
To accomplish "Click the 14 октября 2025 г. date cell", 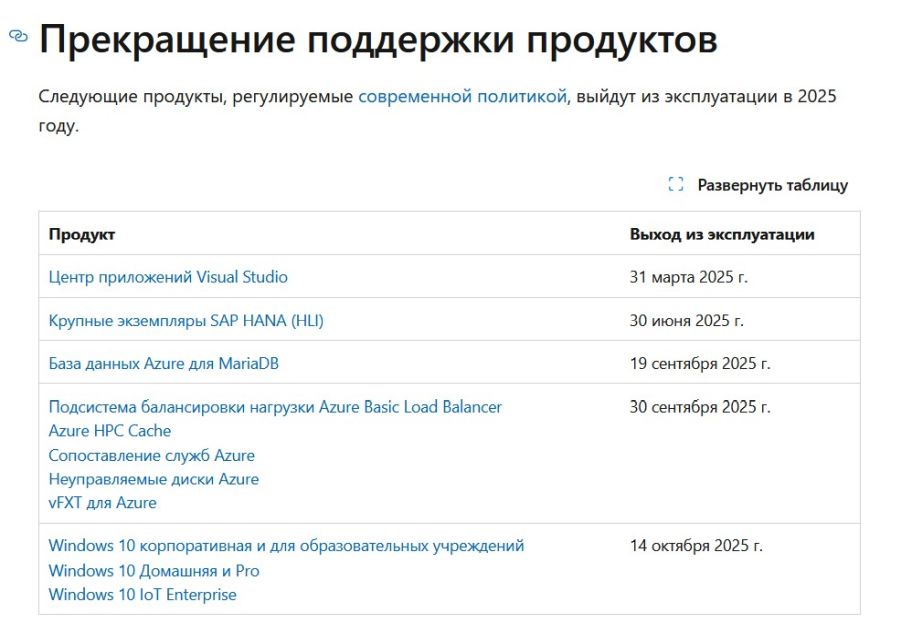I will click(x=696, y=546).
